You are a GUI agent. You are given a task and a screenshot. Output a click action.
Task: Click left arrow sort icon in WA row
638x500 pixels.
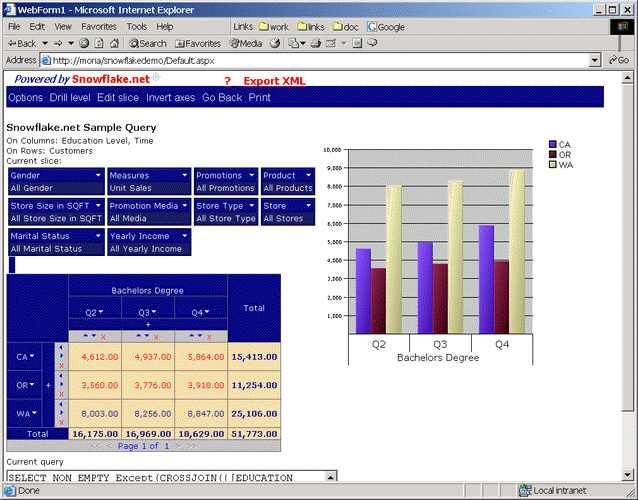pyautogui.click(x=61, y=404)
